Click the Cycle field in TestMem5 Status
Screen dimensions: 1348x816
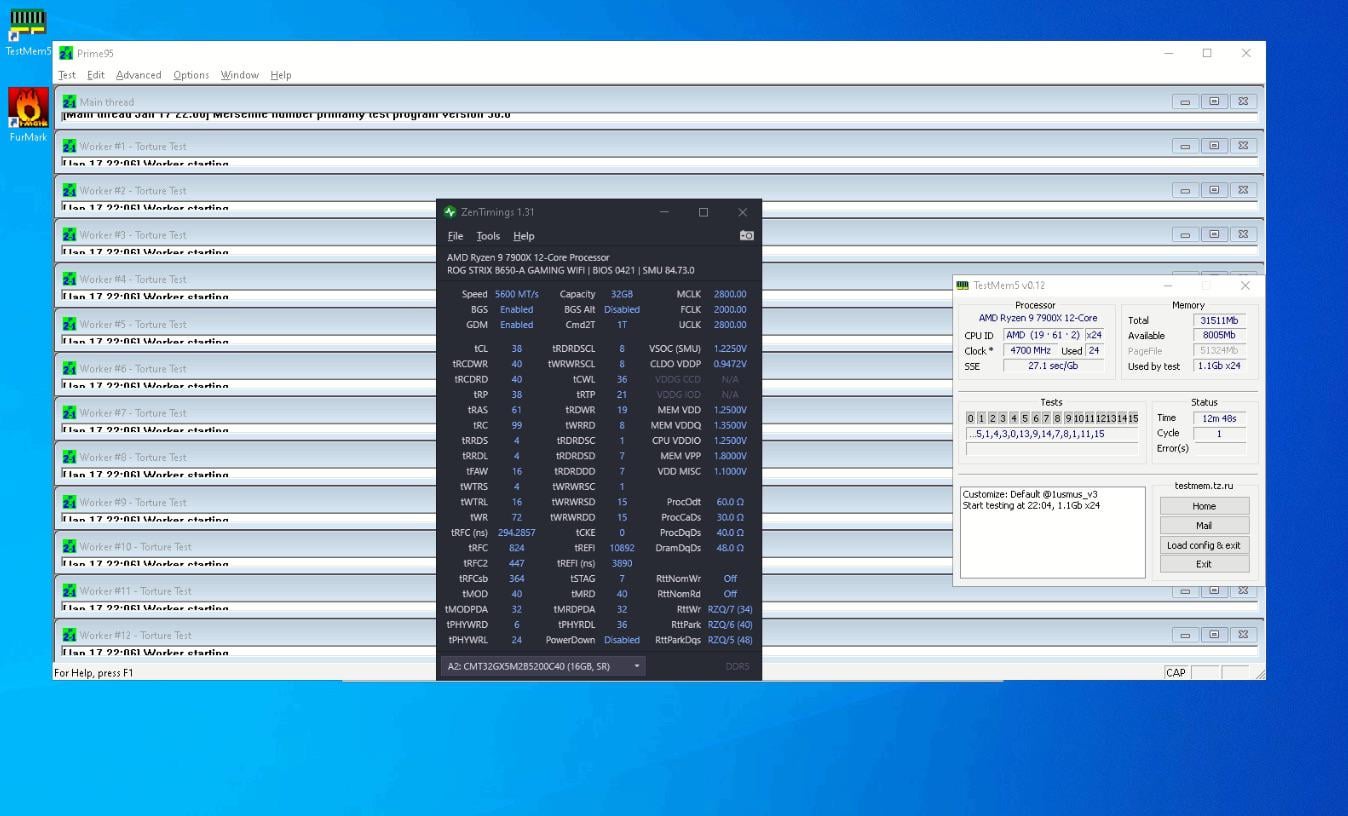coord(1219,433)
